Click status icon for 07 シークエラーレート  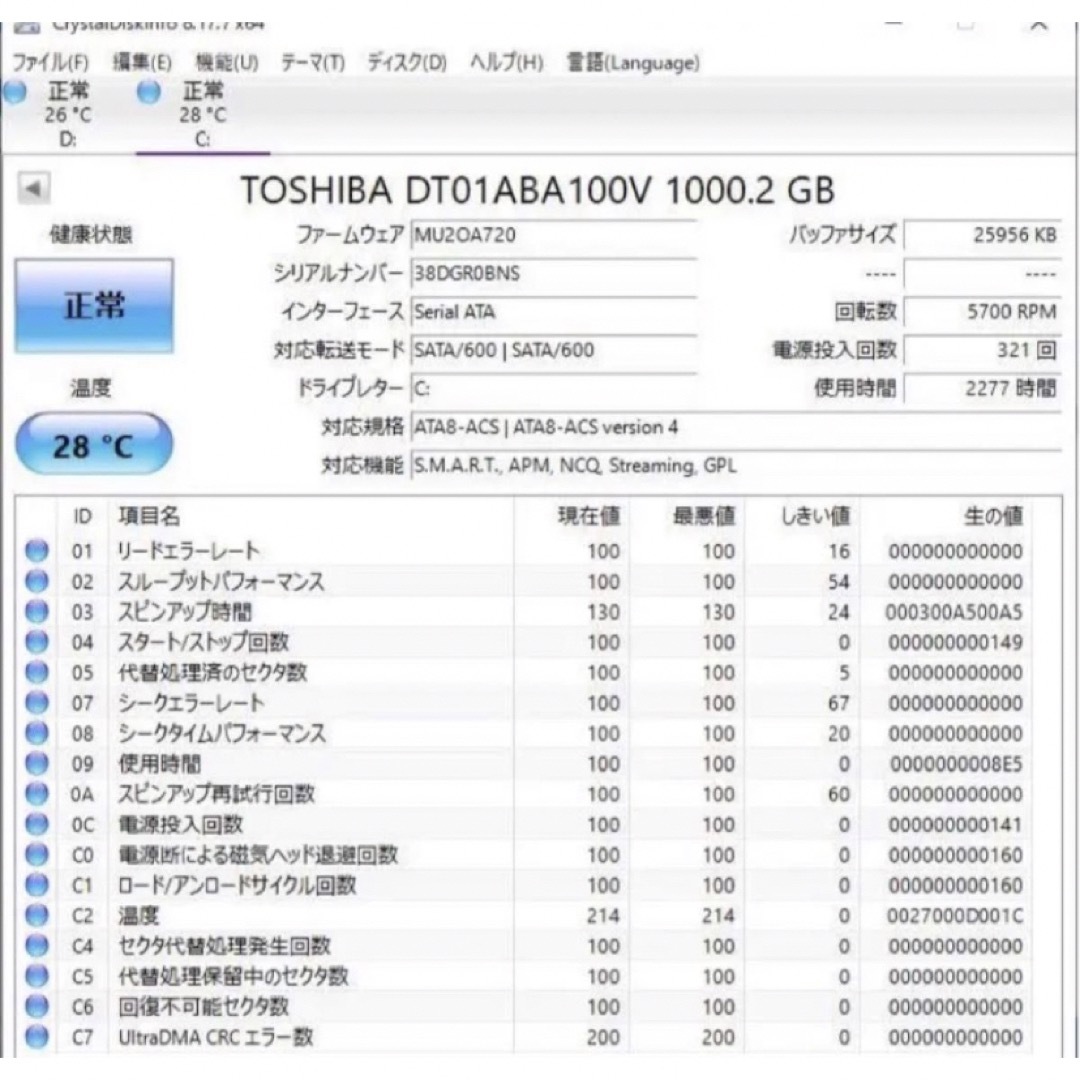tap(37, 703)
